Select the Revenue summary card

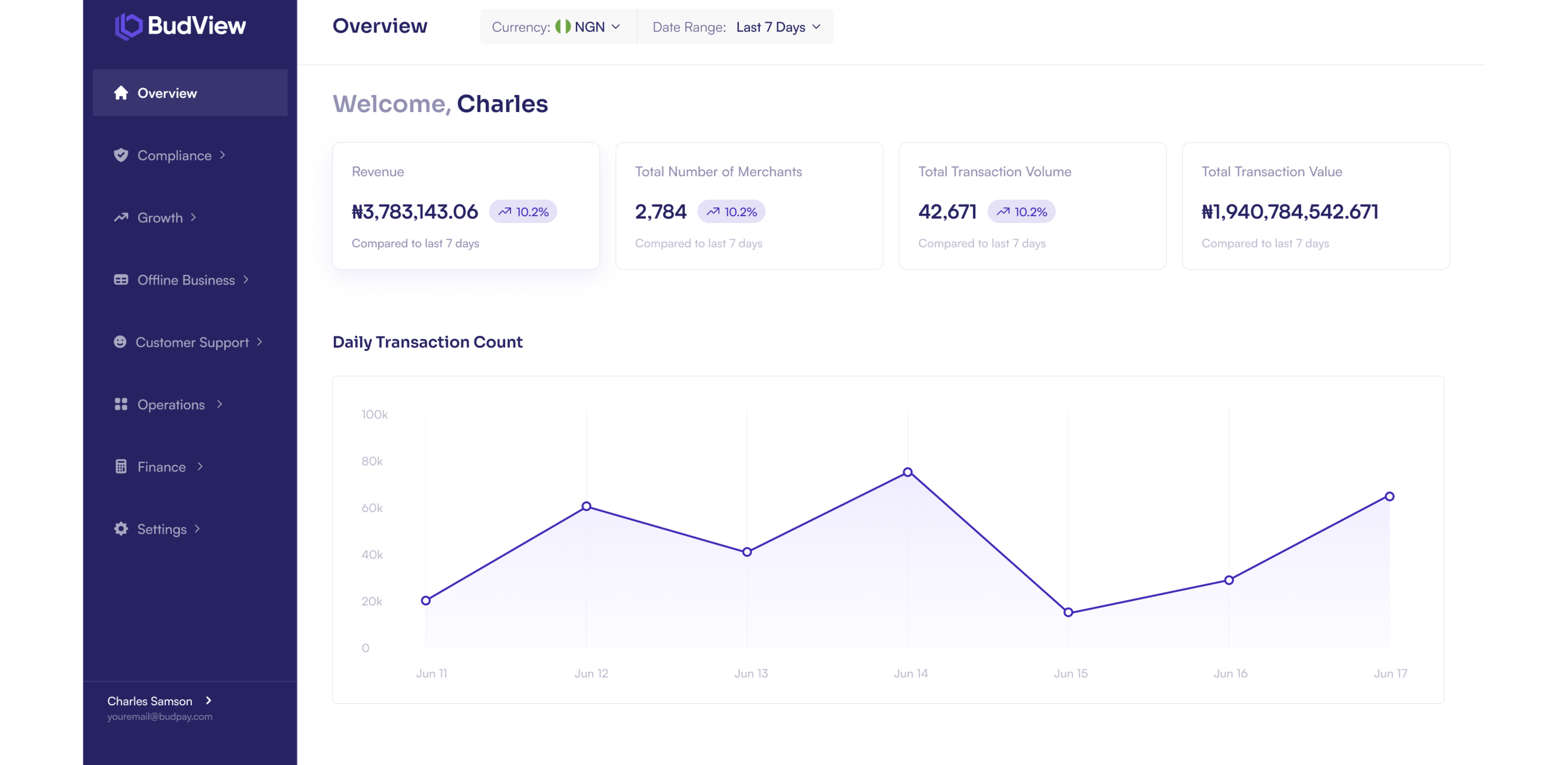pos(466,206)
